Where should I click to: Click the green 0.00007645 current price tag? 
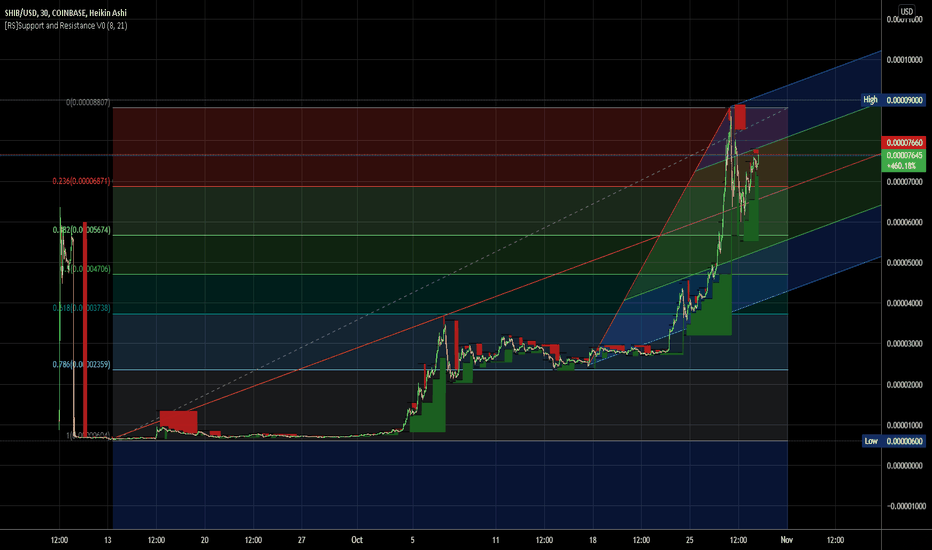(904, 155)
